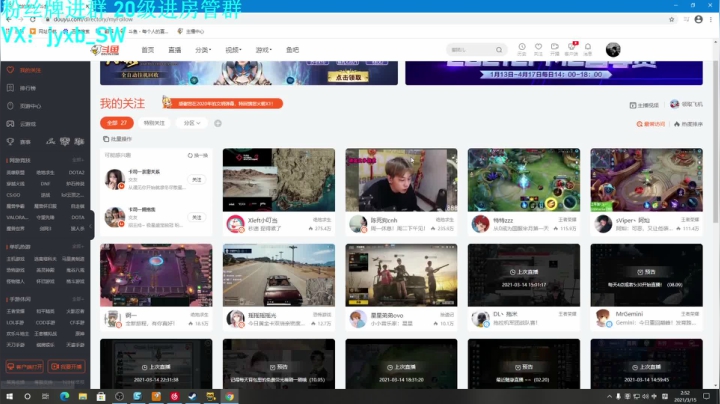Open the user avatar in header

[x=613, y=50]
